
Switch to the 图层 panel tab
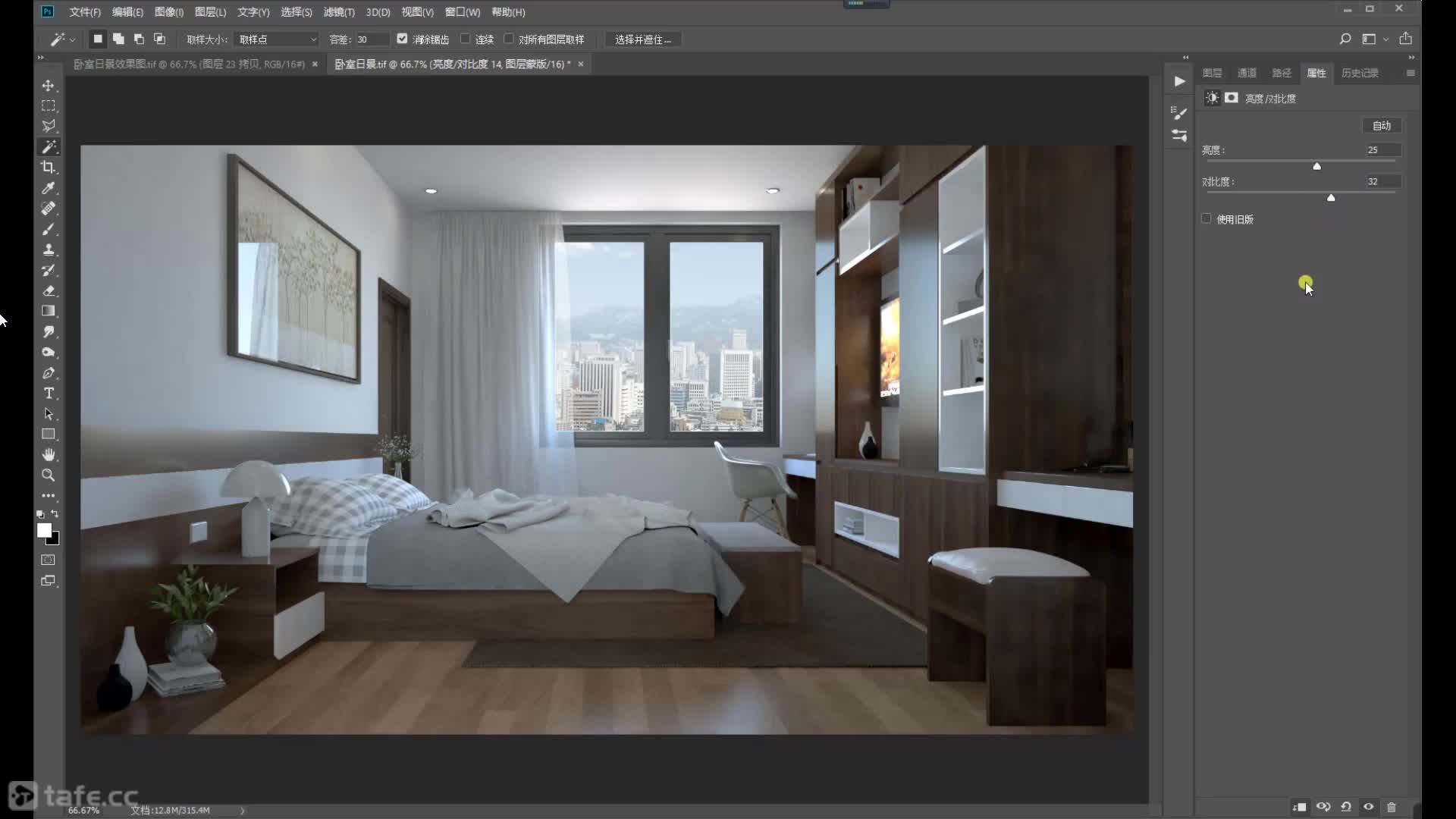tap(1212, 73)
